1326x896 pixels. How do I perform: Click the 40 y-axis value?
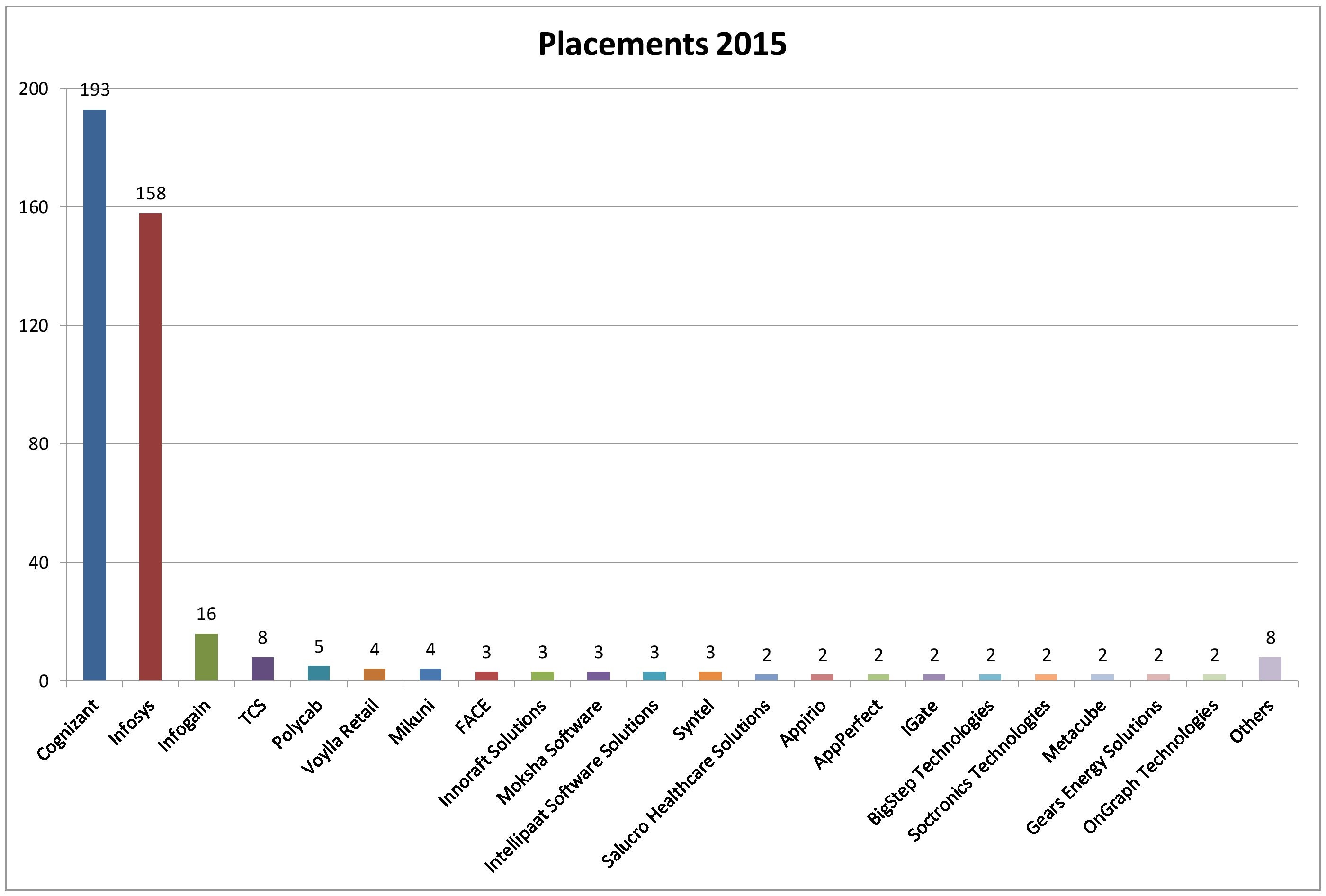(39, 562)
